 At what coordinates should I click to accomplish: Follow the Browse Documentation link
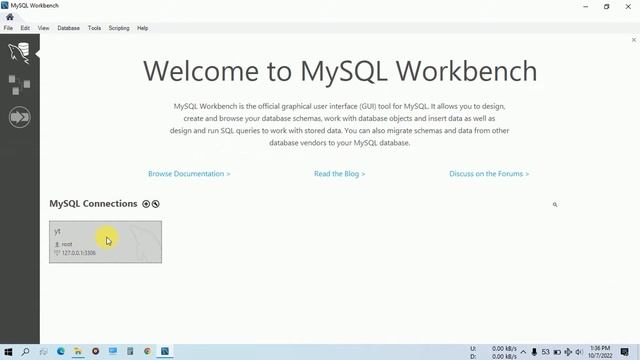pos(189,173)
